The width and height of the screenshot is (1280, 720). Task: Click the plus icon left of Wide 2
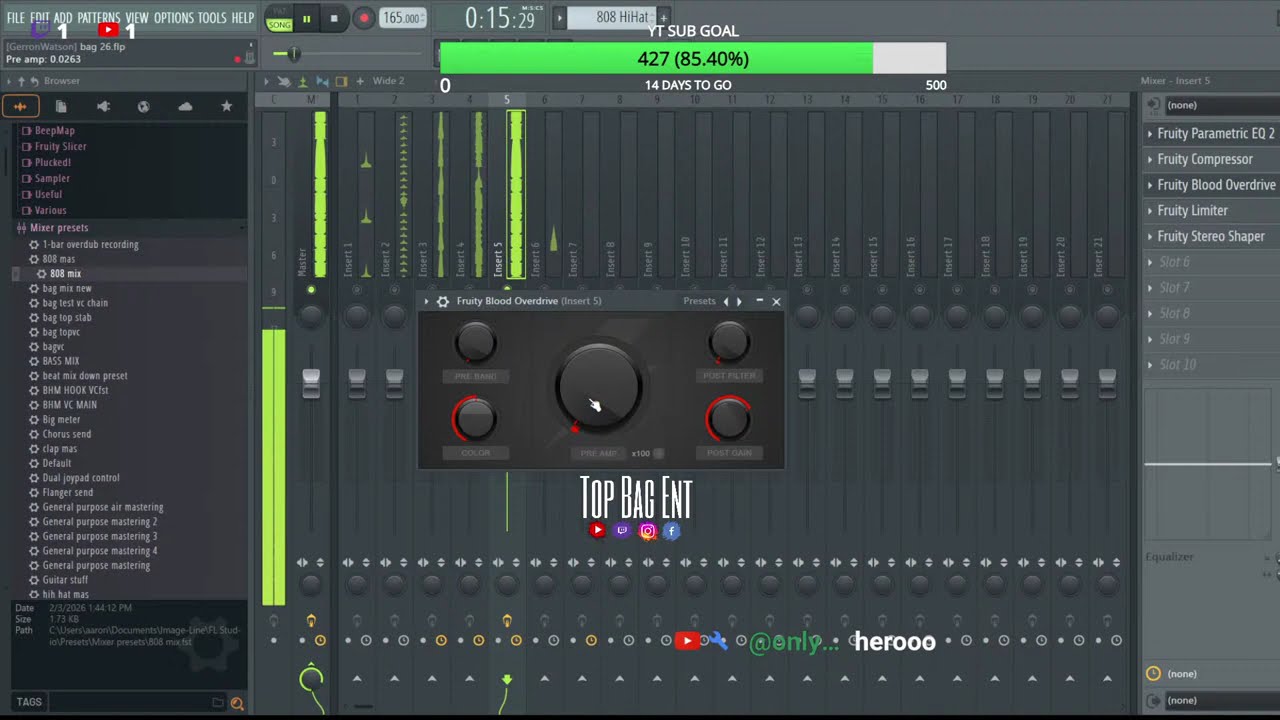(x=360, y=81)
